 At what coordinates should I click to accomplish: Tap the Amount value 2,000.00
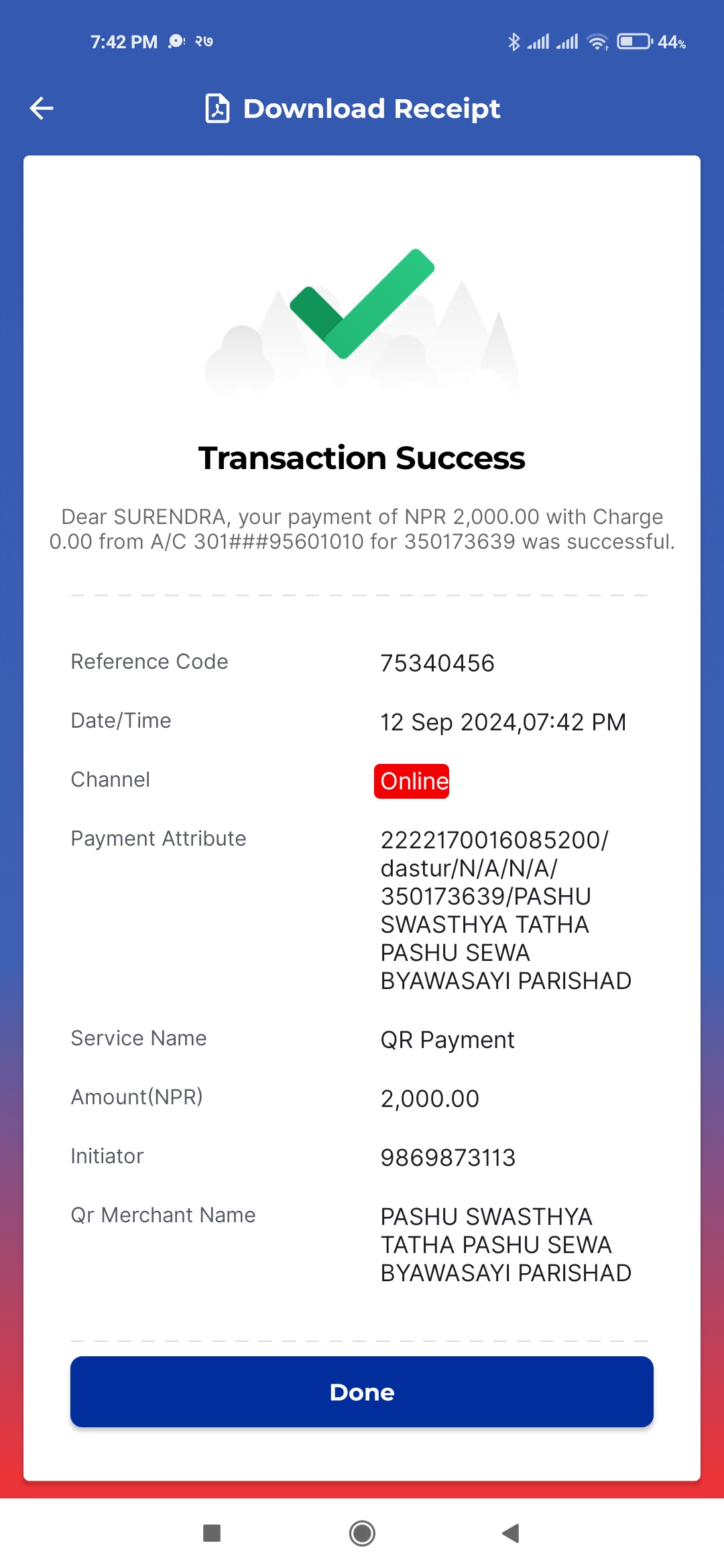430,1099
